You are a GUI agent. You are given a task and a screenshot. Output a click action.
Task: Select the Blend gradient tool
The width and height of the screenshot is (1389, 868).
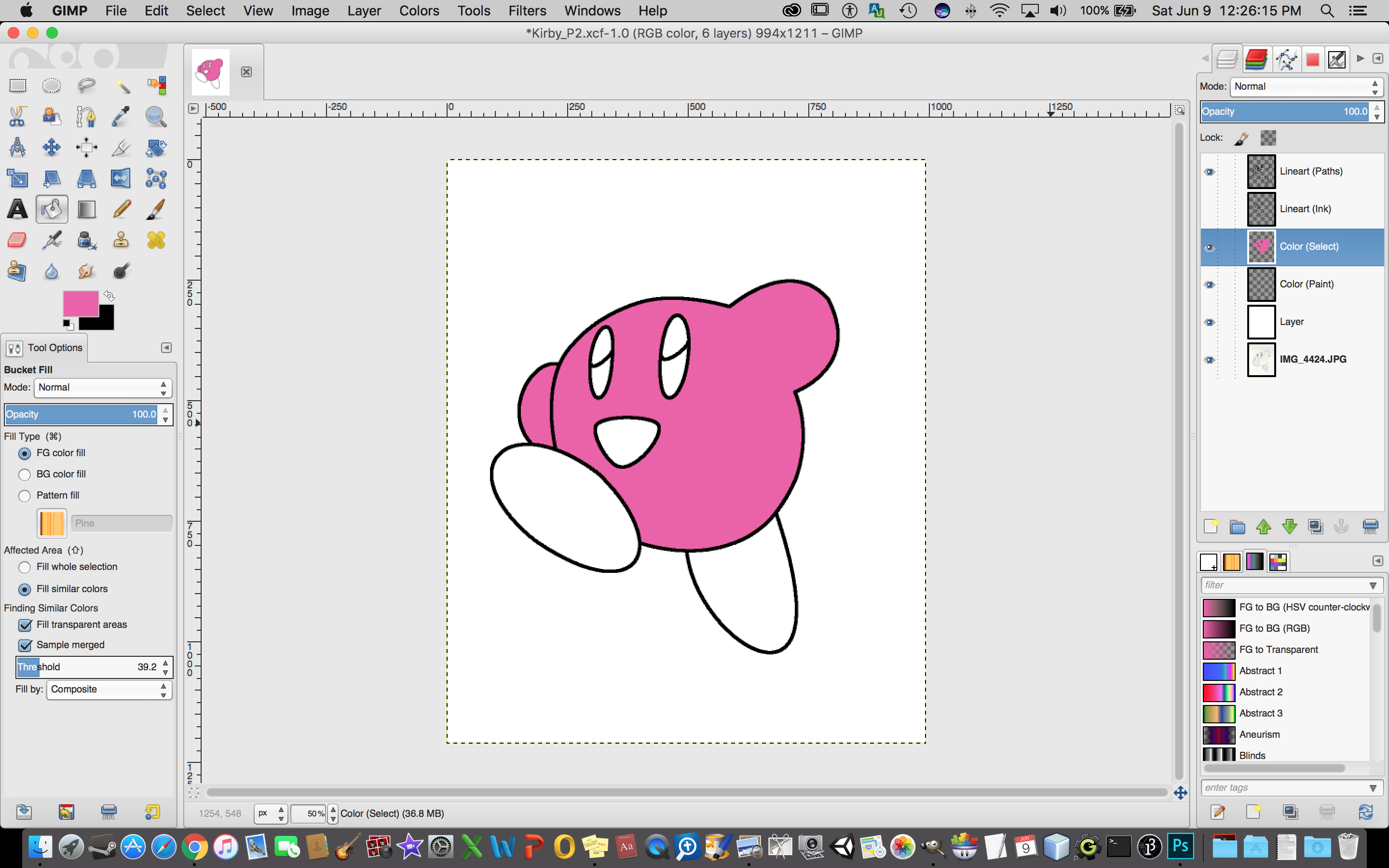point(87,209)
